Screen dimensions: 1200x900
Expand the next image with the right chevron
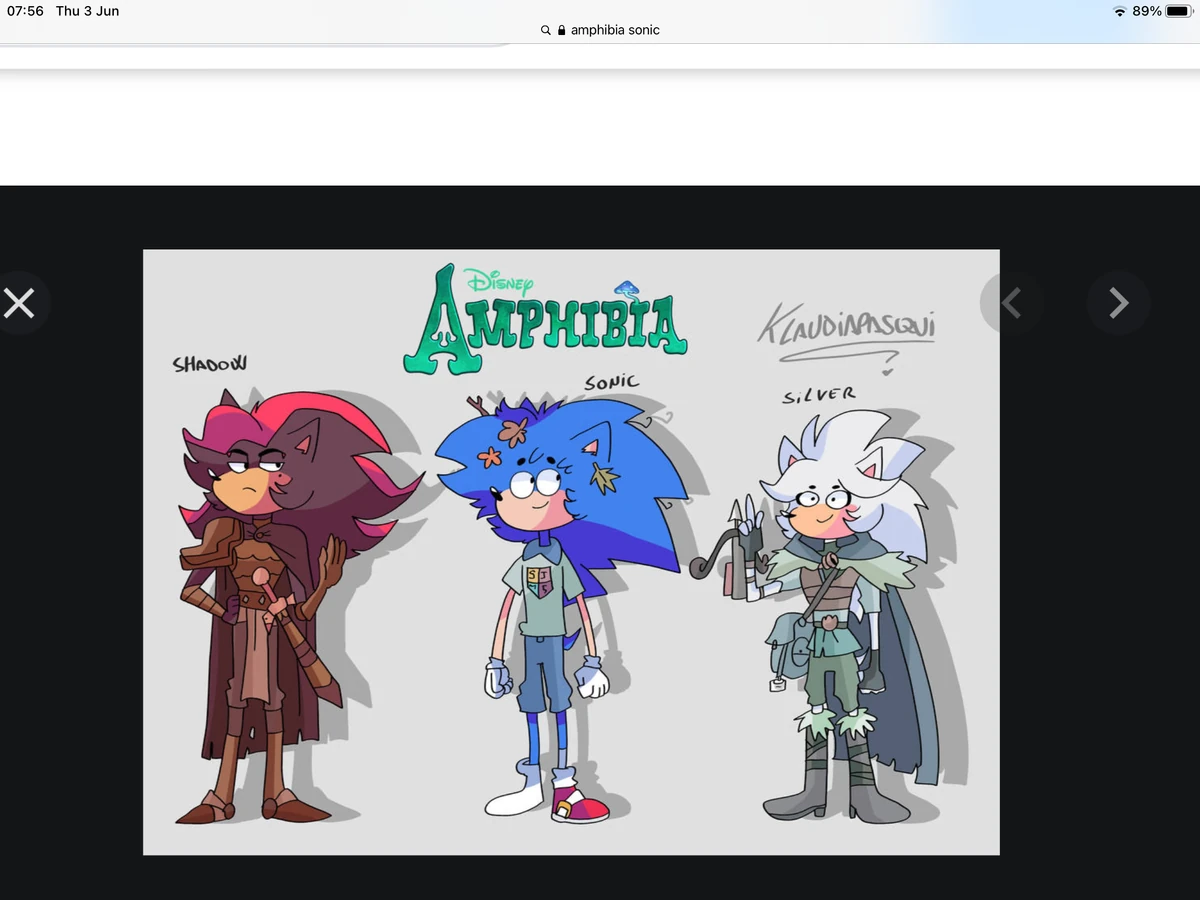pos(1119,302)
